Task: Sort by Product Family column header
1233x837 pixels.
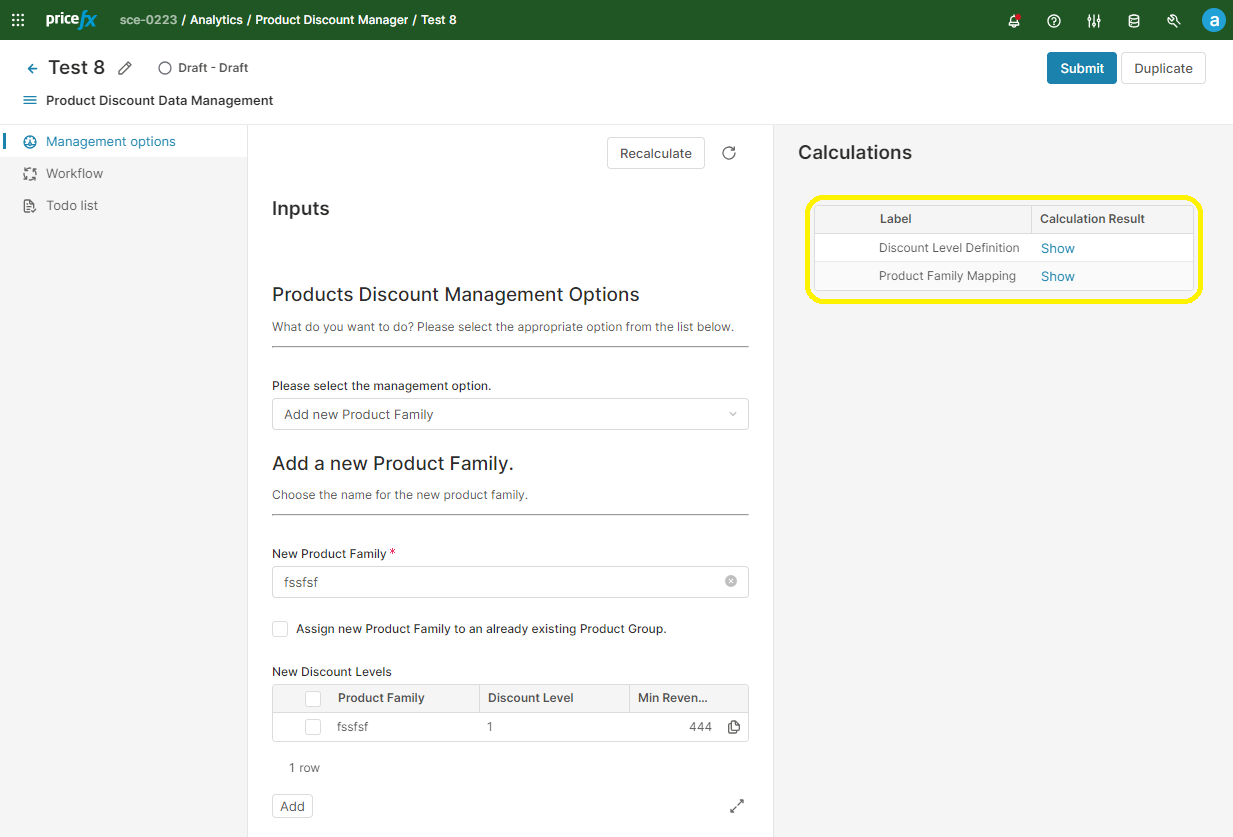Action: [381, 698]
